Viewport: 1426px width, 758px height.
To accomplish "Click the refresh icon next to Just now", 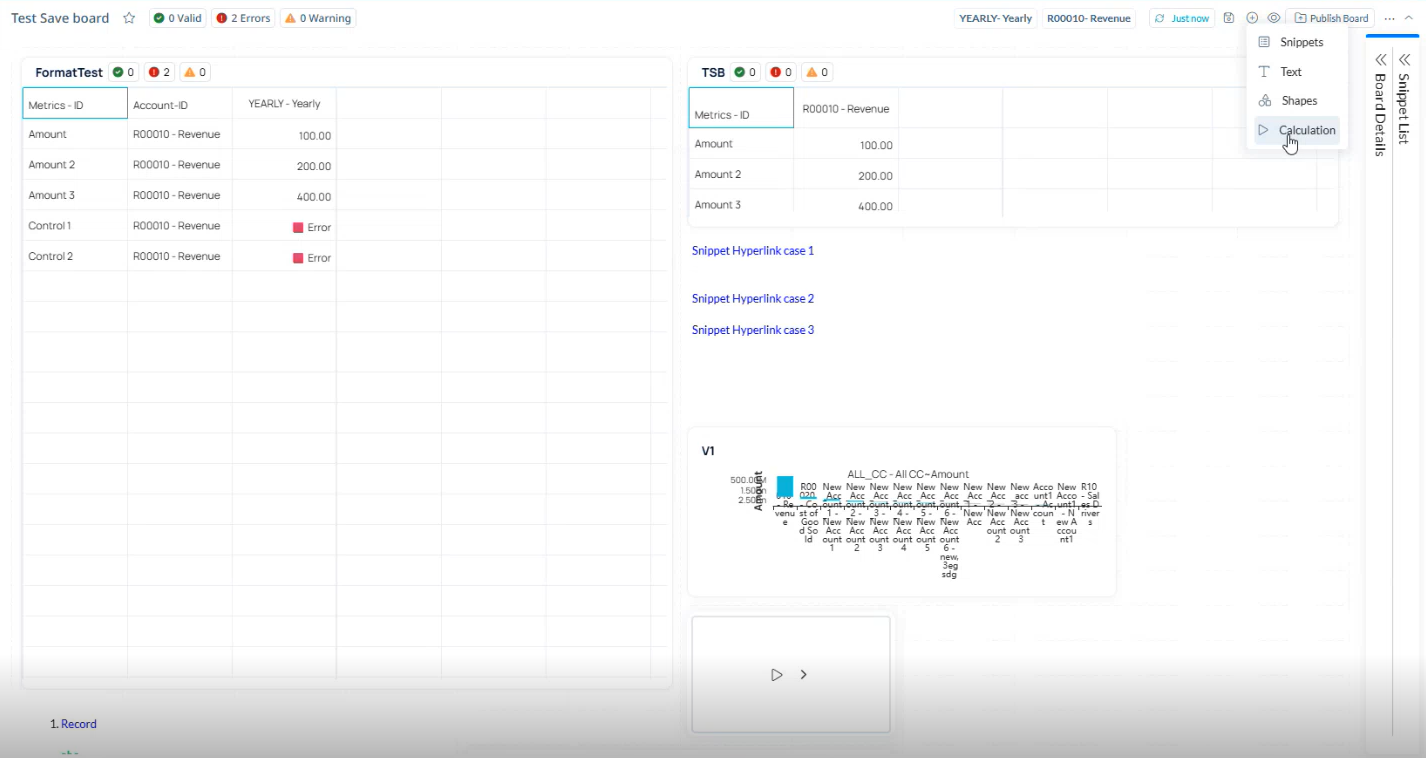I will pyautogui.click(x=1159, y=17).
